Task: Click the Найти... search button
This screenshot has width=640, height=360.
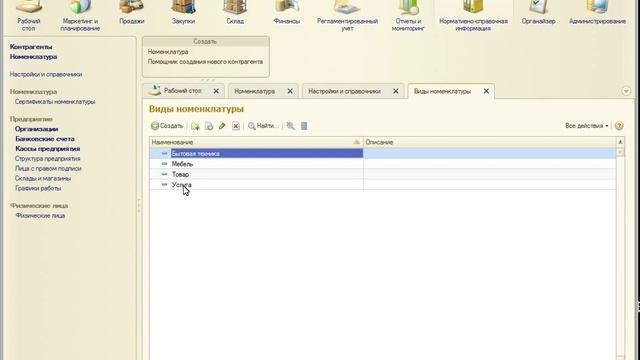Action: pos(263,126)
